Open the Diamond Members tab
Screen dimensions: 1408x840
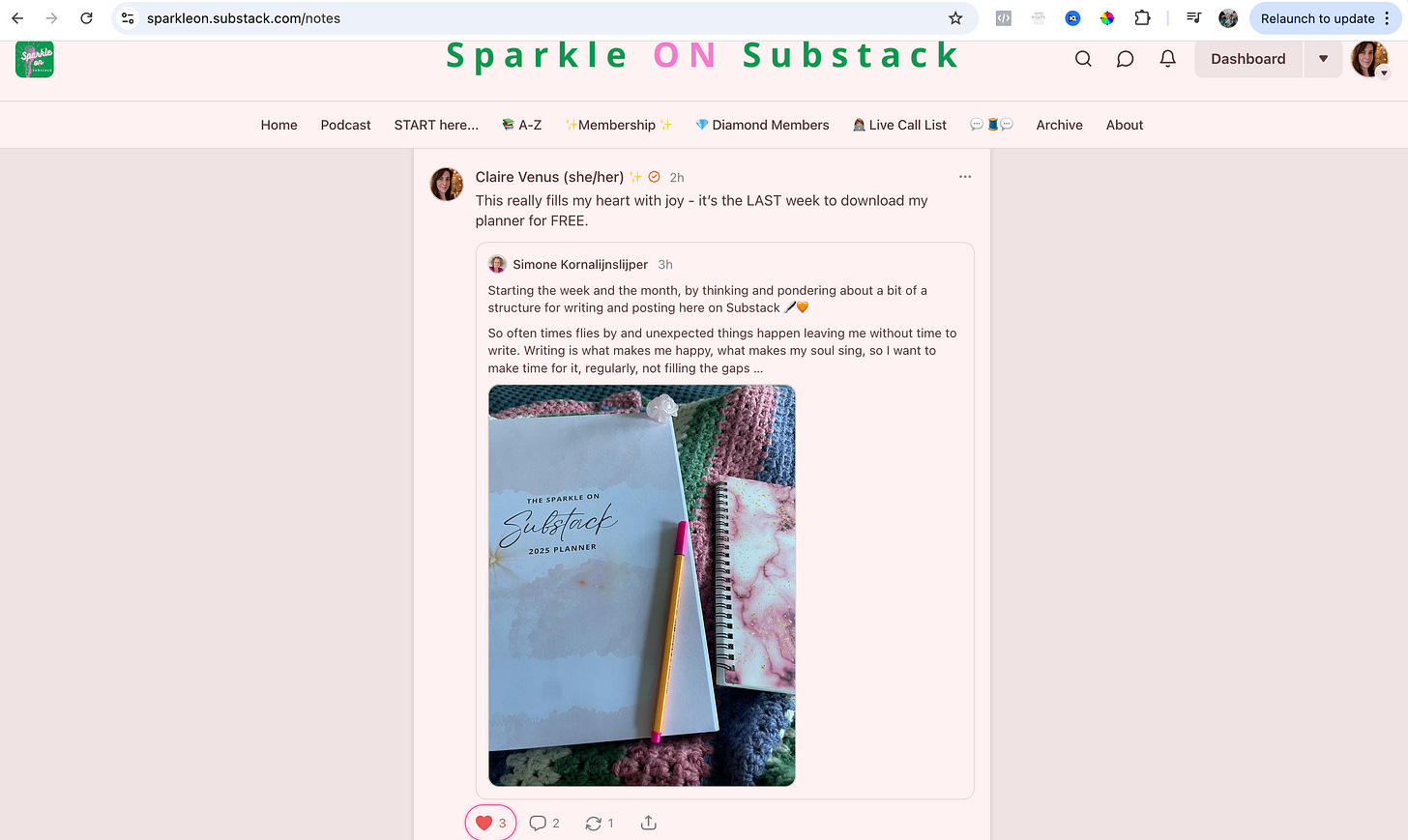click(762, 125)
